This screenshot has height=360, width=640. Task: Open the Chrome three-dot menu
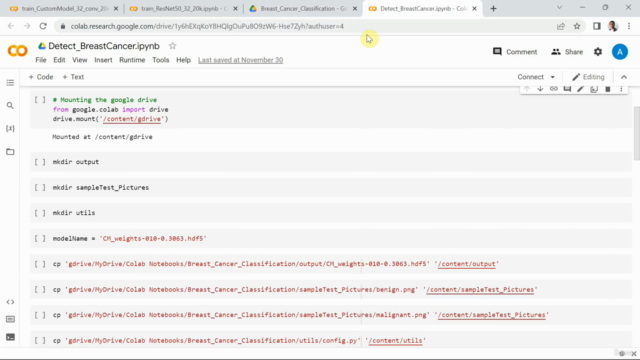[629, 26]
